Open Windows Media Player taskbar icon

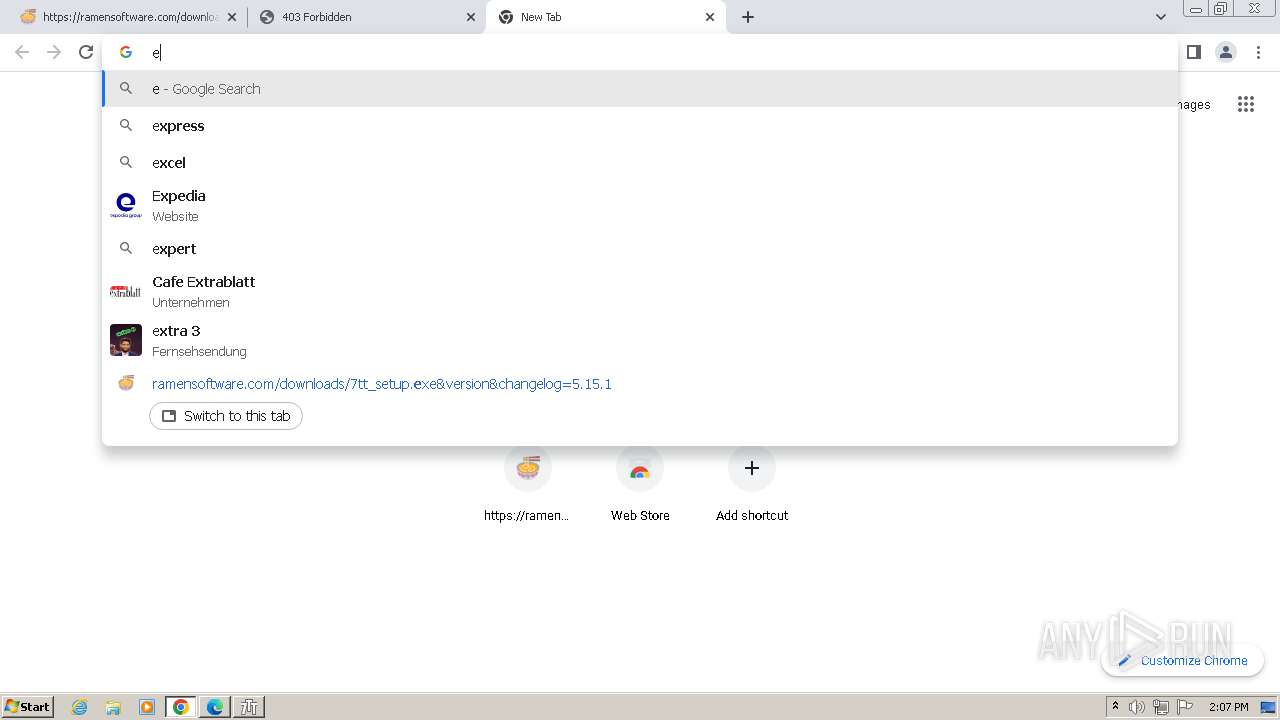pyautogui.click(x=147, y=707)
